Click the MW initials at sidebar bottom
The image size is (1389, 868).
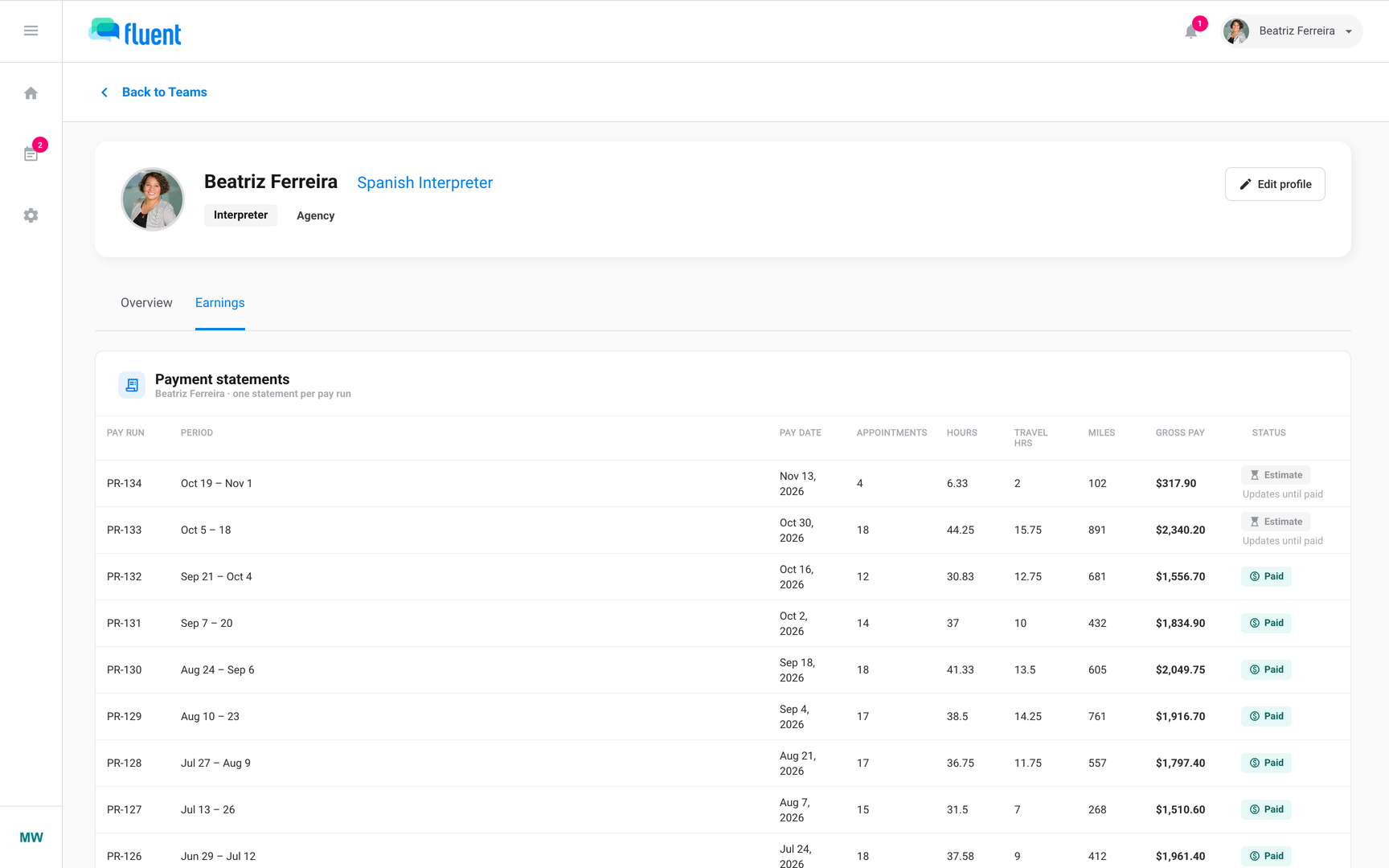(31, 837)
